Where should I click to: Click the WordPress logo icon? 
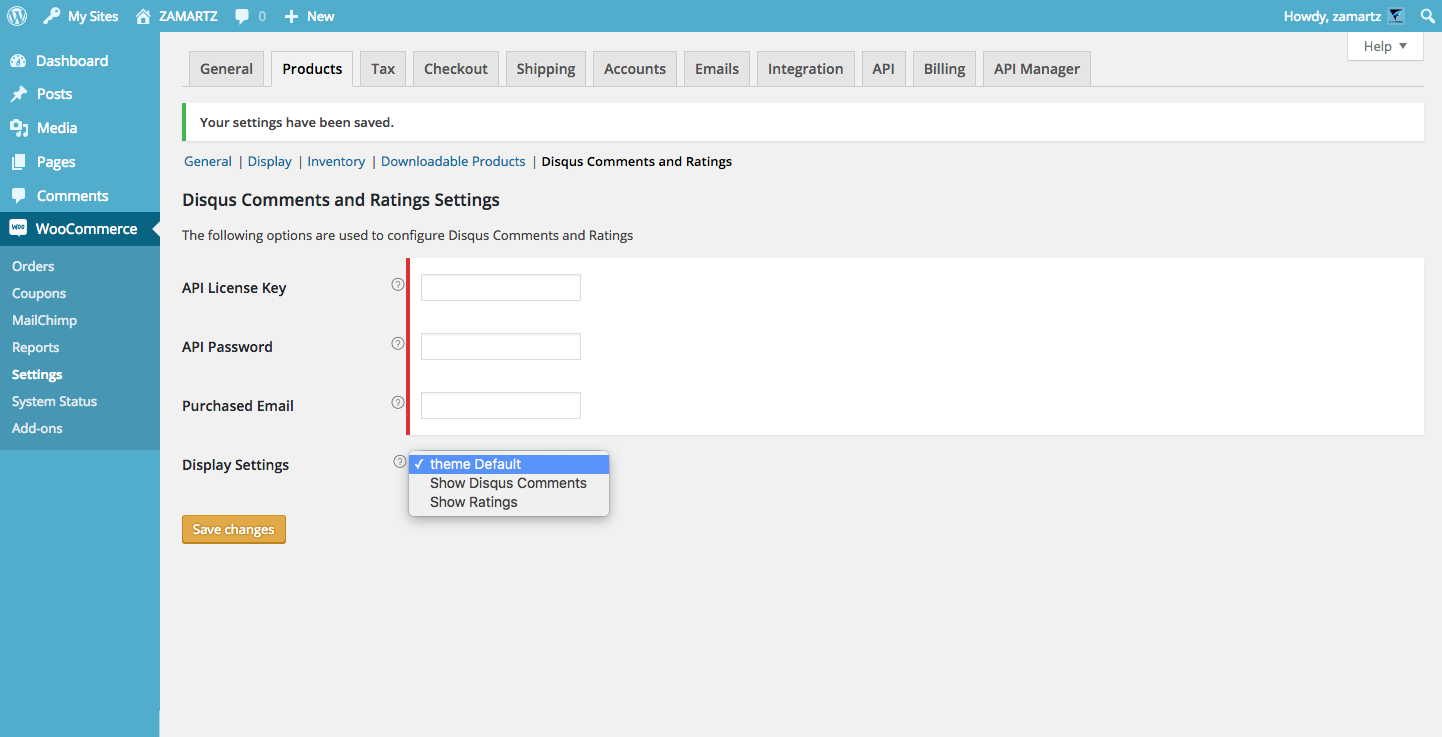pos(17,16)
